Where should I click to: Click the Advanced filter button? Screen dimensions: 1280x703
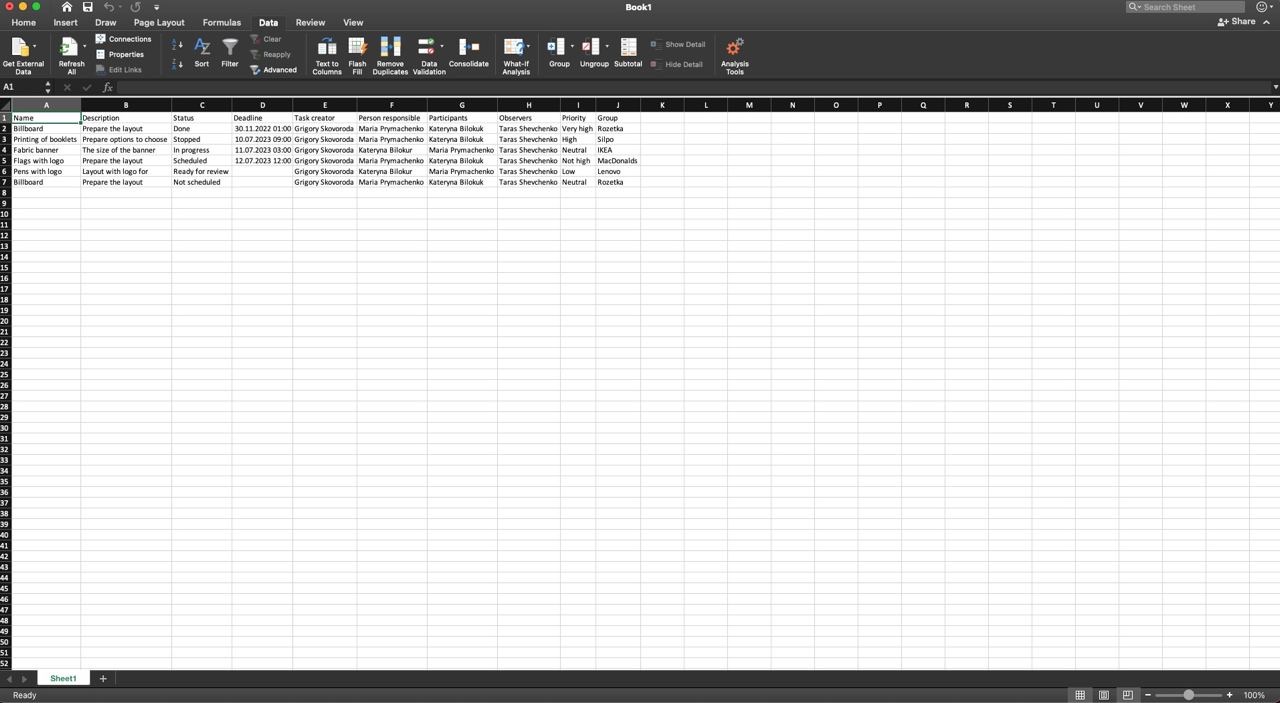point(274,70)
